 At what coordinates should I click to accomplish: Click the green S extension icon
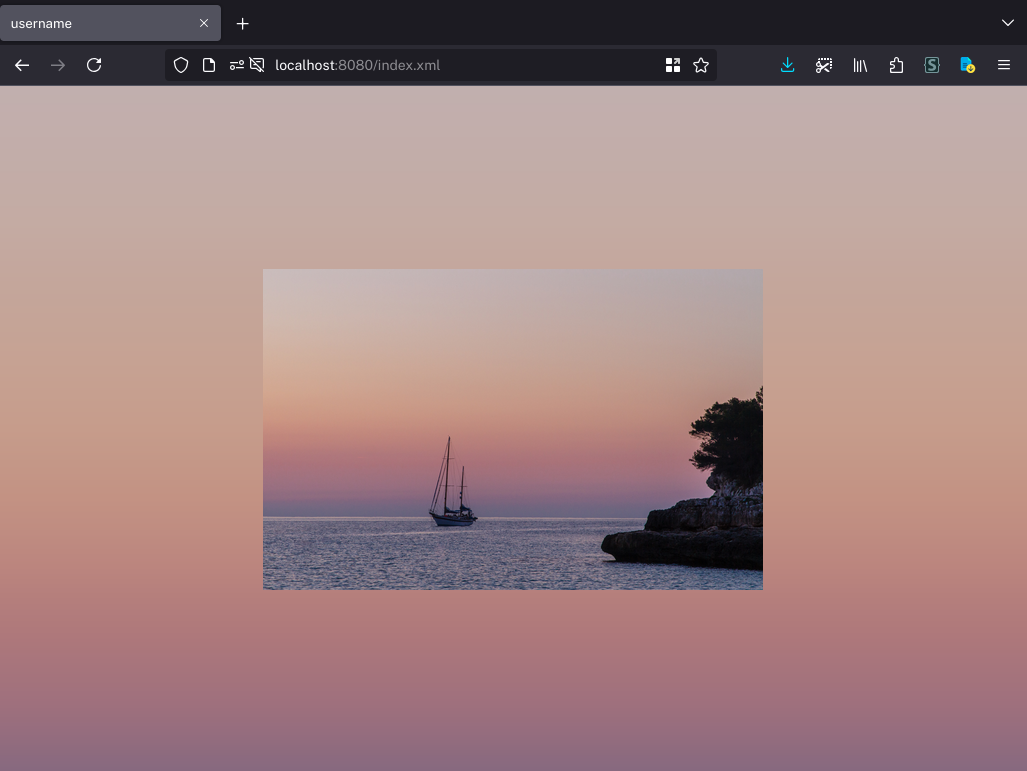[x=932, y=65]
